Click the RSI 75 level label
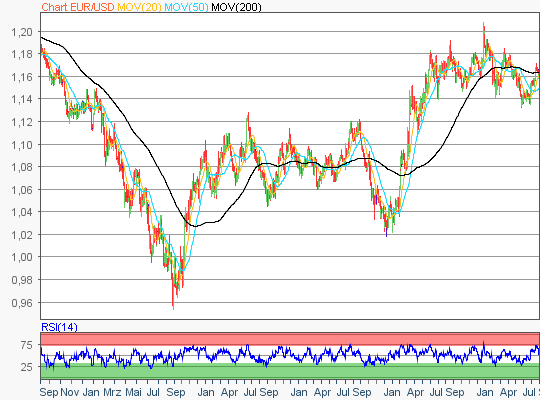The height and width of the screenshot is (400, 540). click(26, 345)
